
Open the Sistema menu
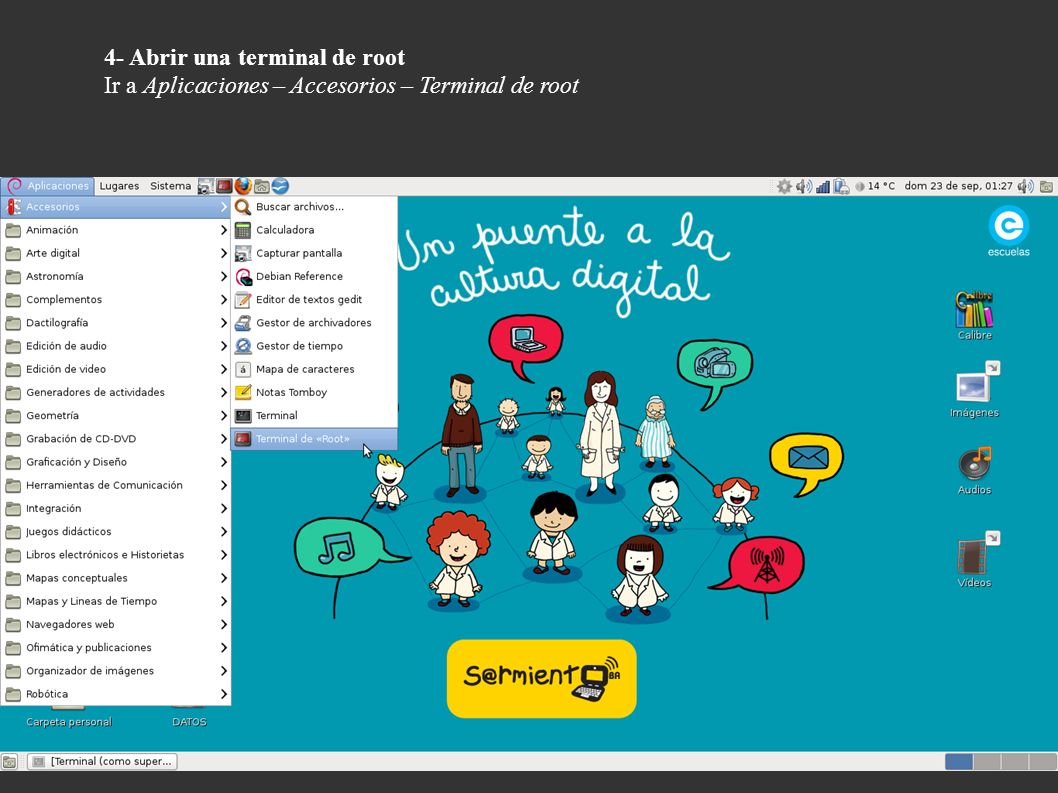point(170,186)
